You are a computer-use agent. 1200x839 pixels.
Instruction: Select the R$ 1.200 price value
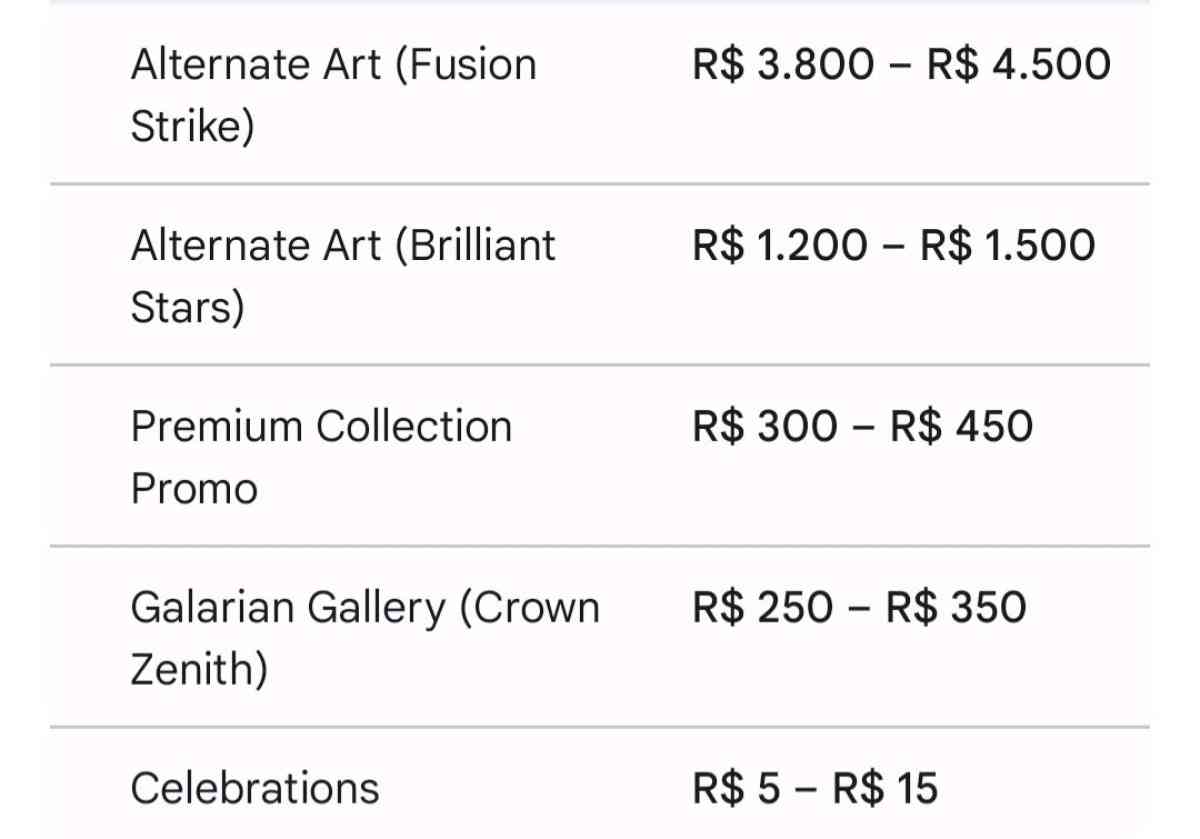point(780,246)
